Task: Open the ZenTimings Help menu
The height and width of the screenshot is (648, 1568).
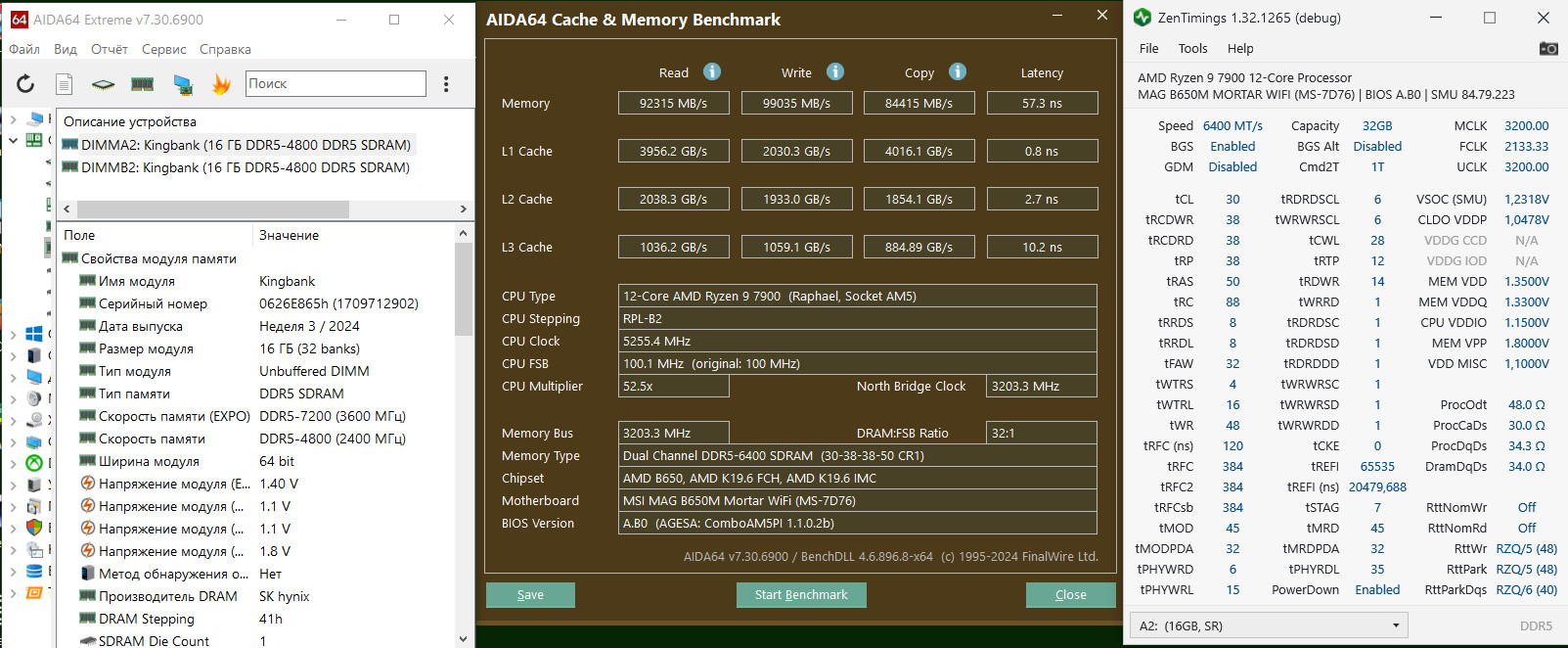Action: 1240,48
